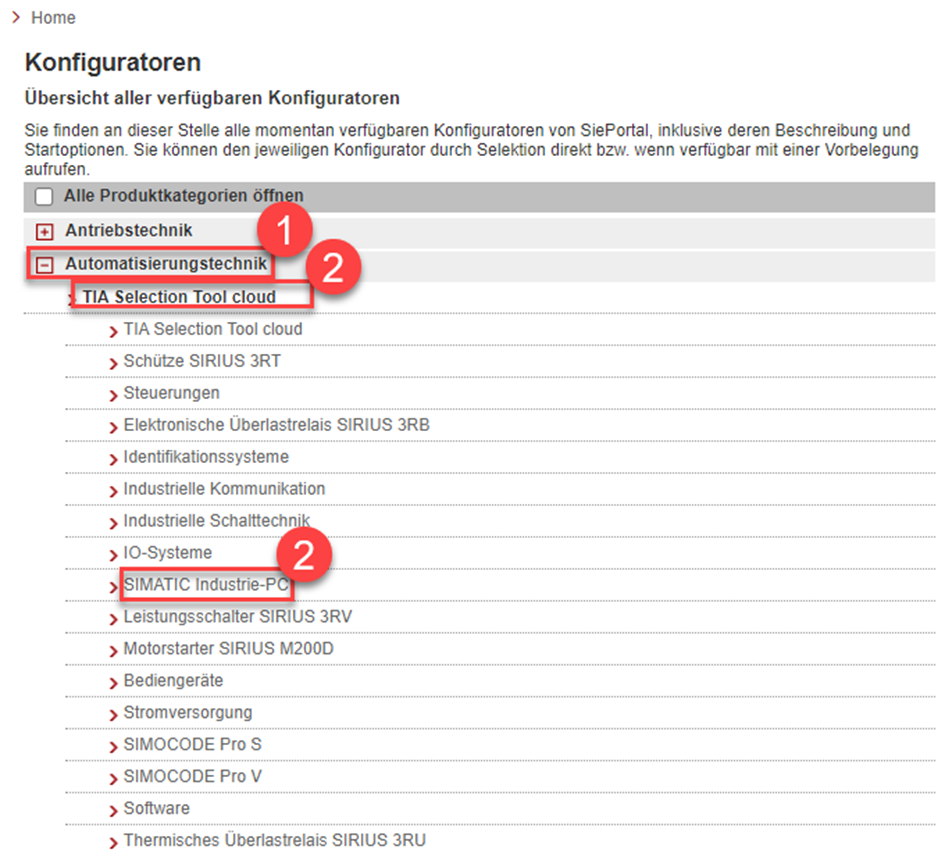Click chevron arrow before Stromversorgung
The height and width of the screenshot is (853, 945).
(113, 714)
